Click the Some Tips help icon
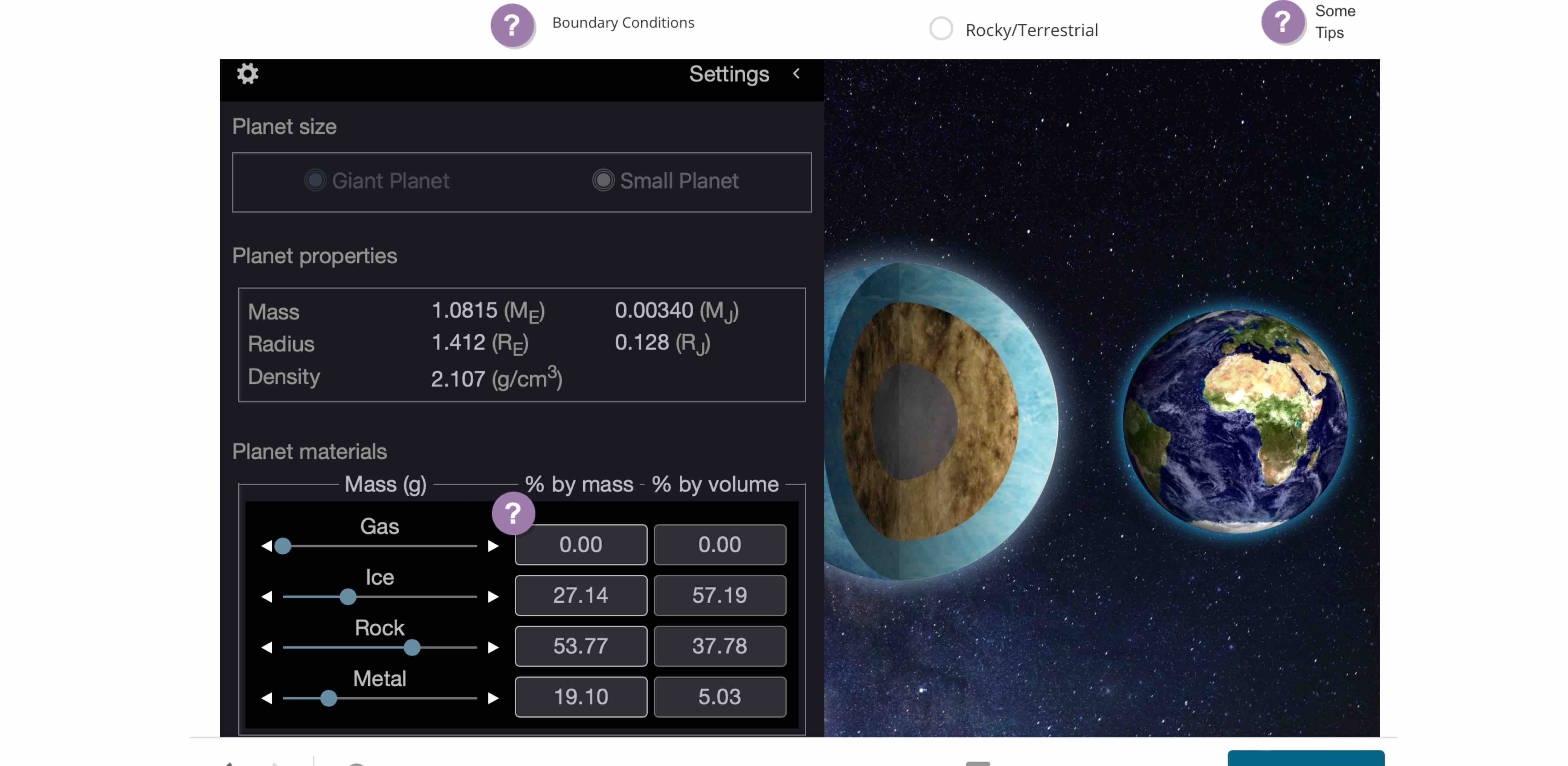This screenshot has height=766, width=1568. [x=1283, y=23]
